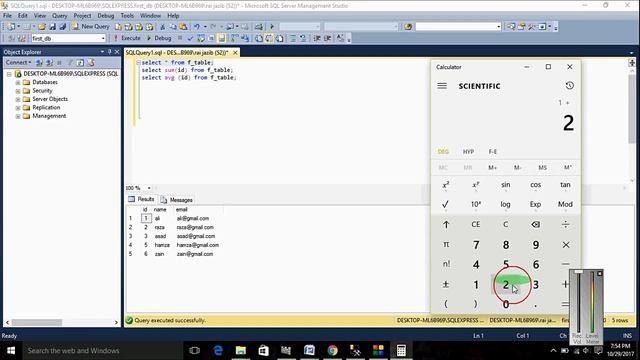This screenshot has width=640, height=360.
Task: Click the Paste icon in toolbar
Action: pyautogui.click(x=184, y=27)
